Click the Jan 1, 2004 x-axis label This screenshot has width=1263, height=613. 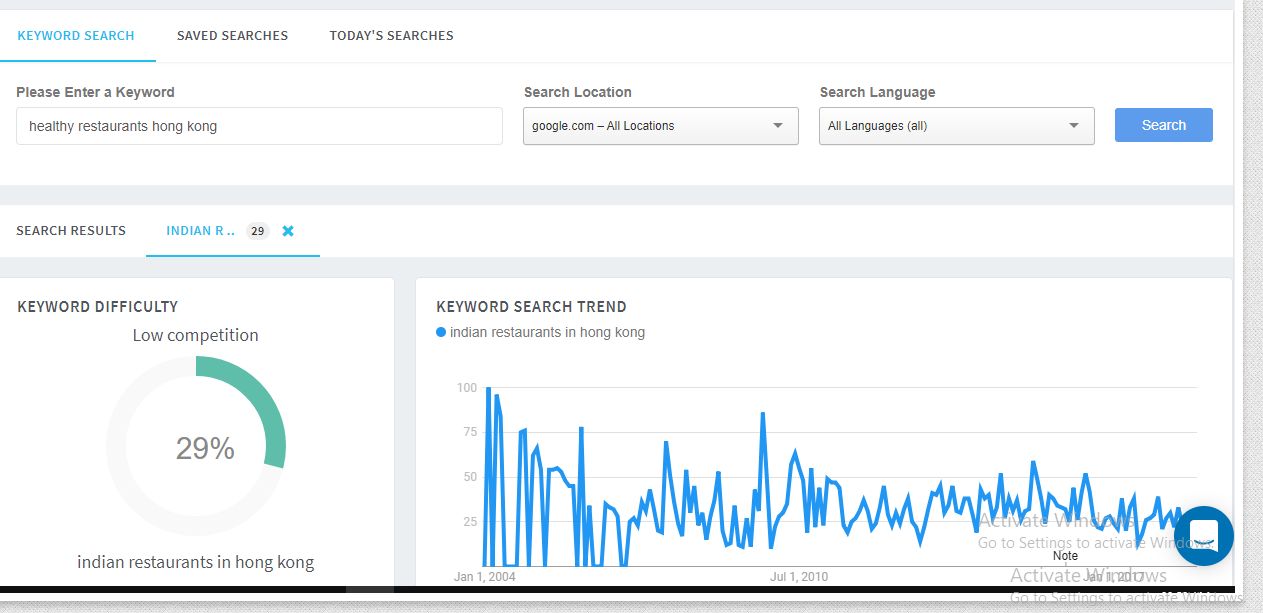tap(485, 577)
